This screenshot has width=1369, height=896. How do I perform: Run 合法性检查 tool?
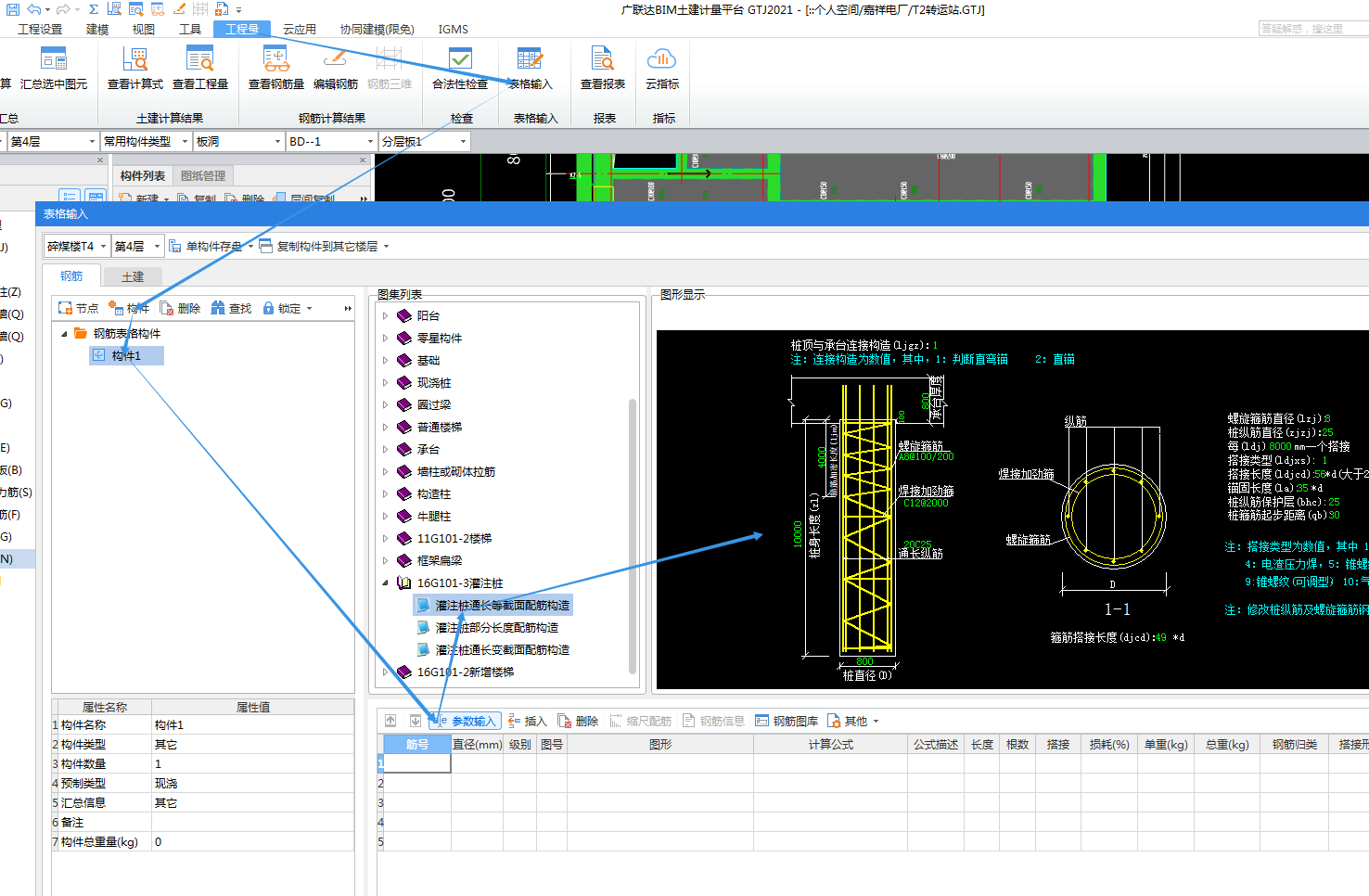[x=460, y=69]
